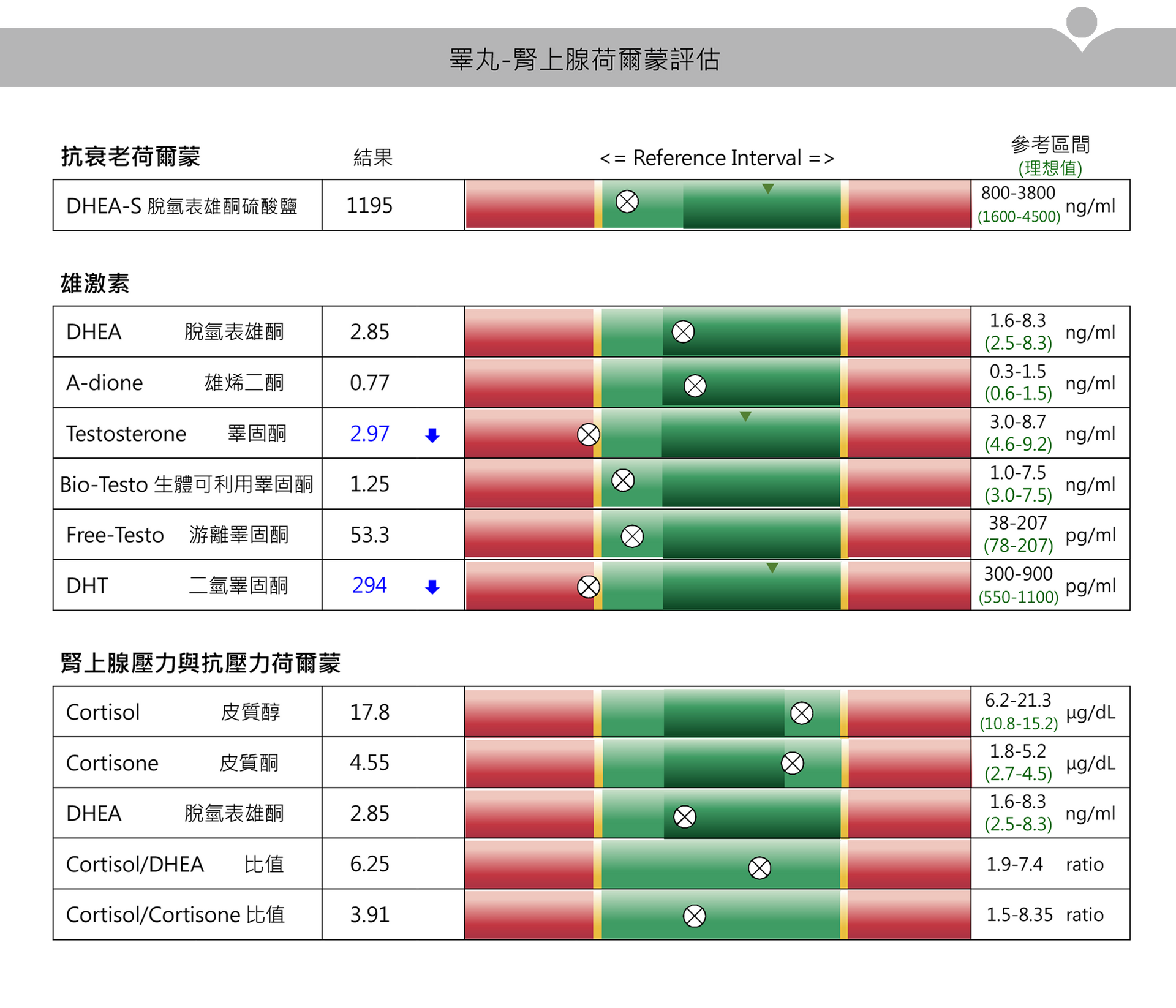
Task: Click the Testosterone low-value blue arrow
Action: click(432, 435)
